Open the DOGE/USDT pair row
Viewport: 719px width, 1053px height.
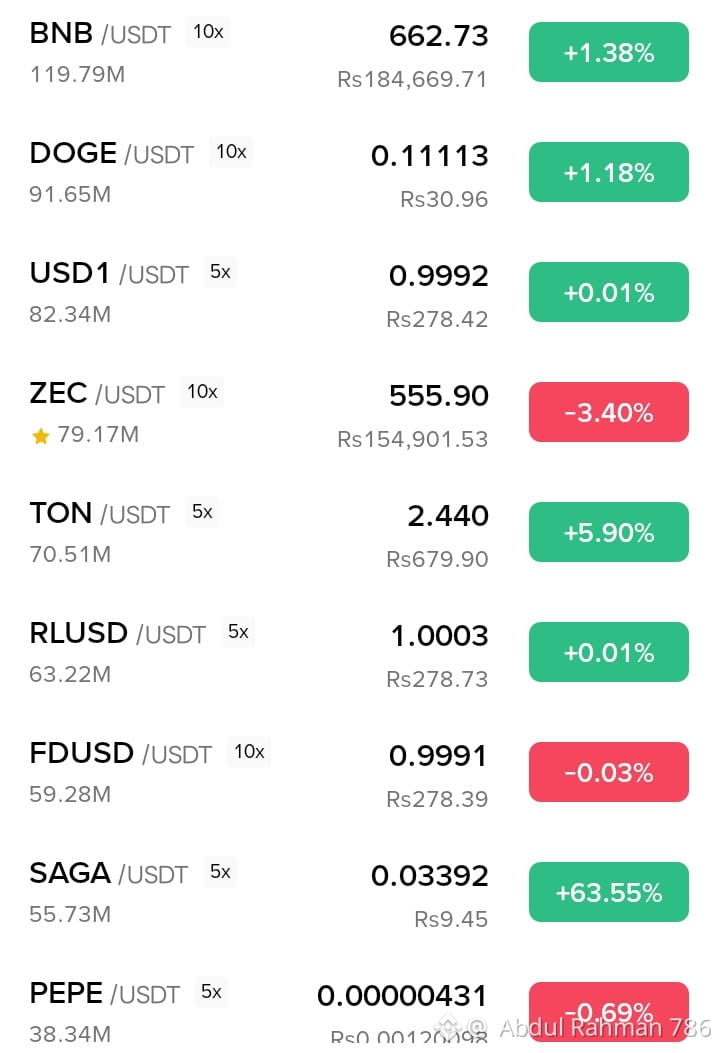[359, 173]
